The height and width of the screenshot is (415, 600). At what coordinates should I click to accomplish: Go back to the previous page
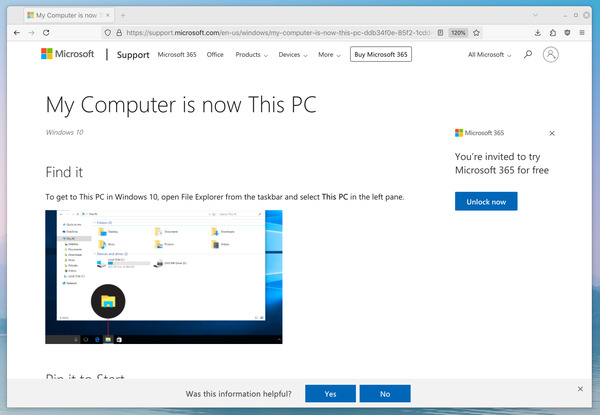[17, 33]
